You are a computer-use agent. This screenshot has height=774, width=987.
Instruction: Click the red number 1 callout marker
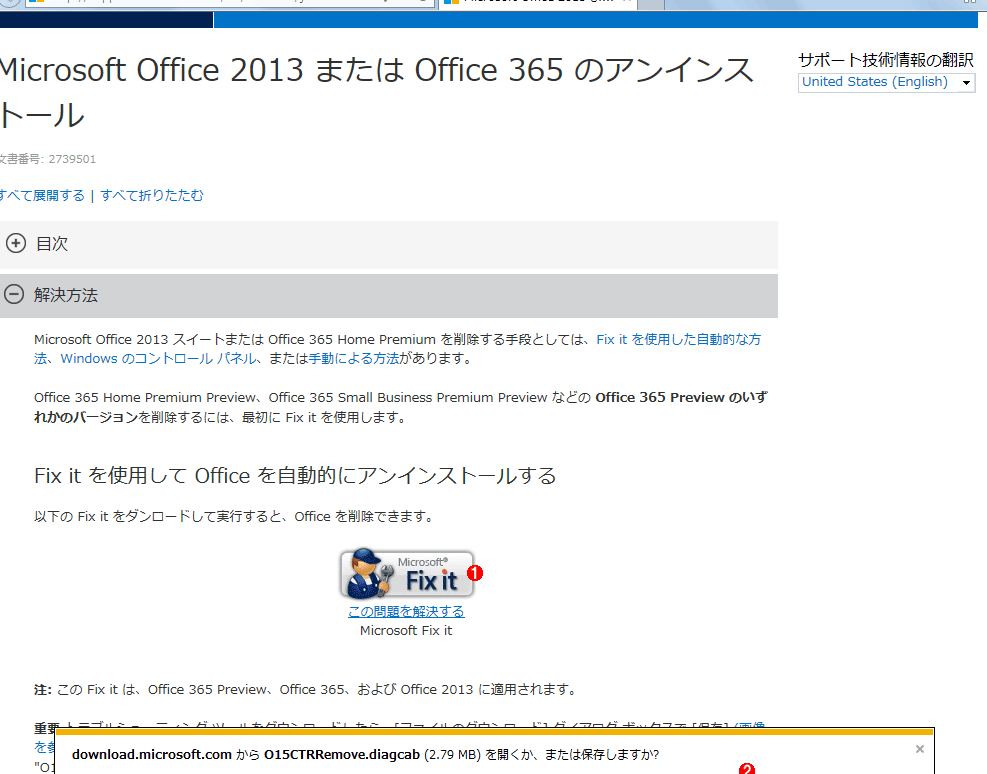click(476, 573)
